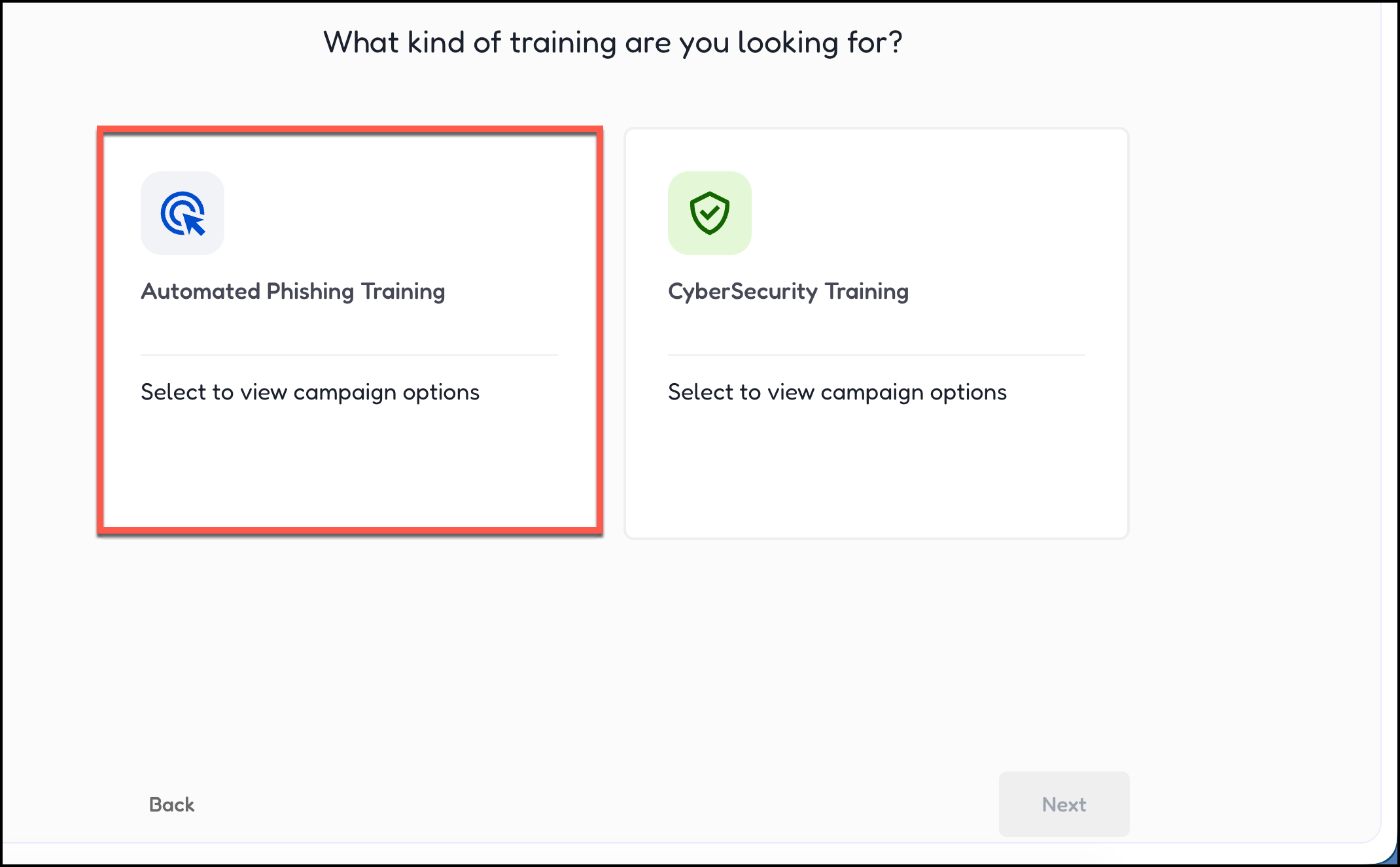Click campaign options text under CyberSecurity Training
The width and height of the screenshot is (1400, 867).
click(837, 392)
